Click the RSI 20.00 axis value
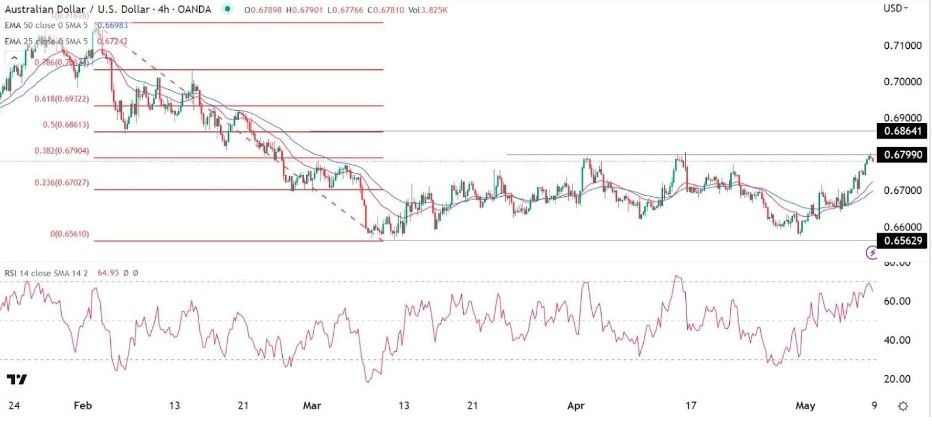The height and width of the screenshot is (434, 932). 898,379
